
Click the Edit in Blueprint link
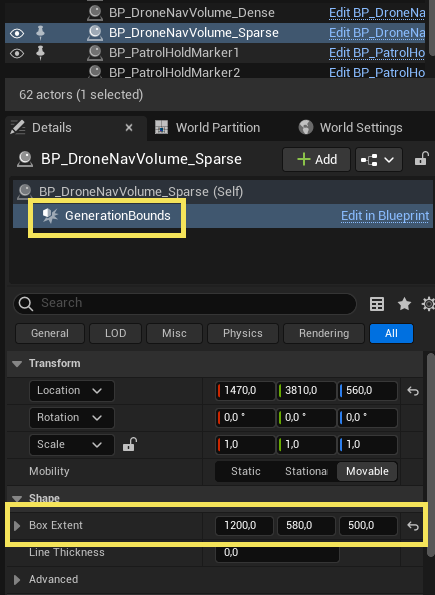coord(385,216)
